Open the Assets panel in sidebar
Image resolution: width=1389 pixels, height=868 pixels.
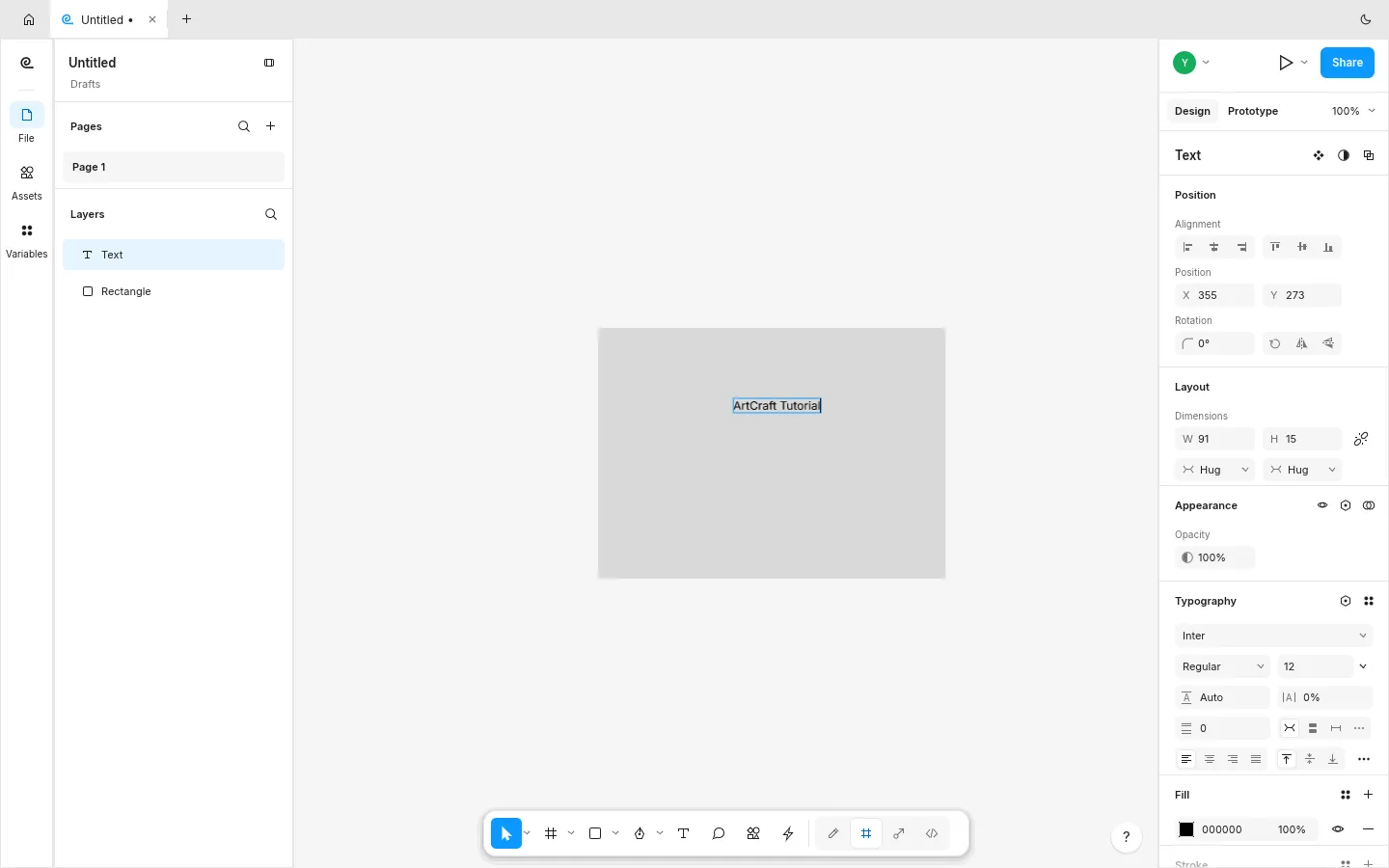[27, 181]
